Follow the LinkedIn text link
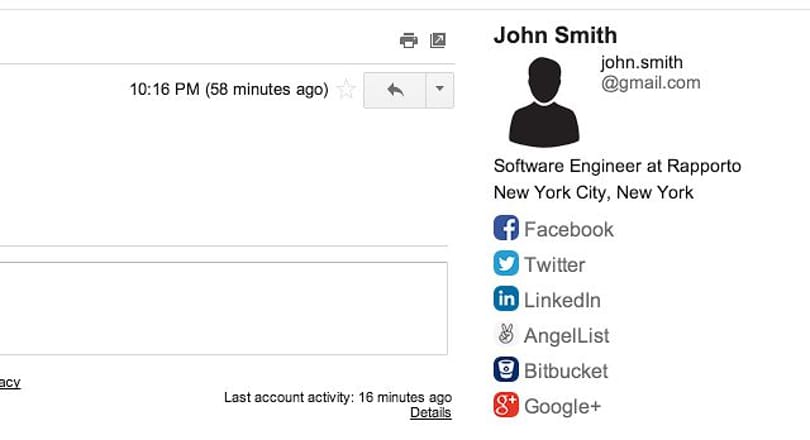This screenshot has width=810, height=440. tap(563, 300)
